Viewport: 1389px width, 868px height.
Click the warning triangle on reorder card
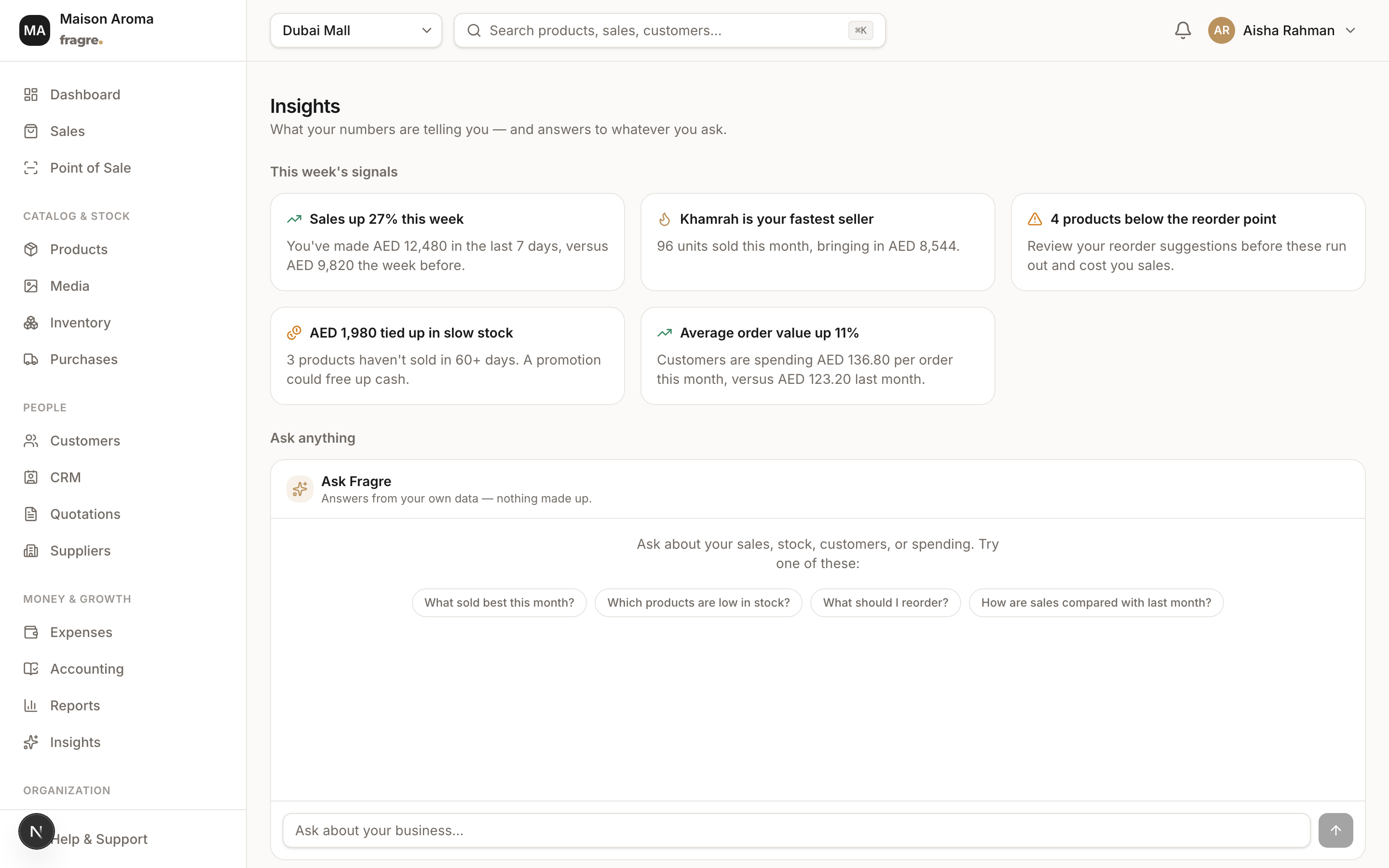point(1035,219)
